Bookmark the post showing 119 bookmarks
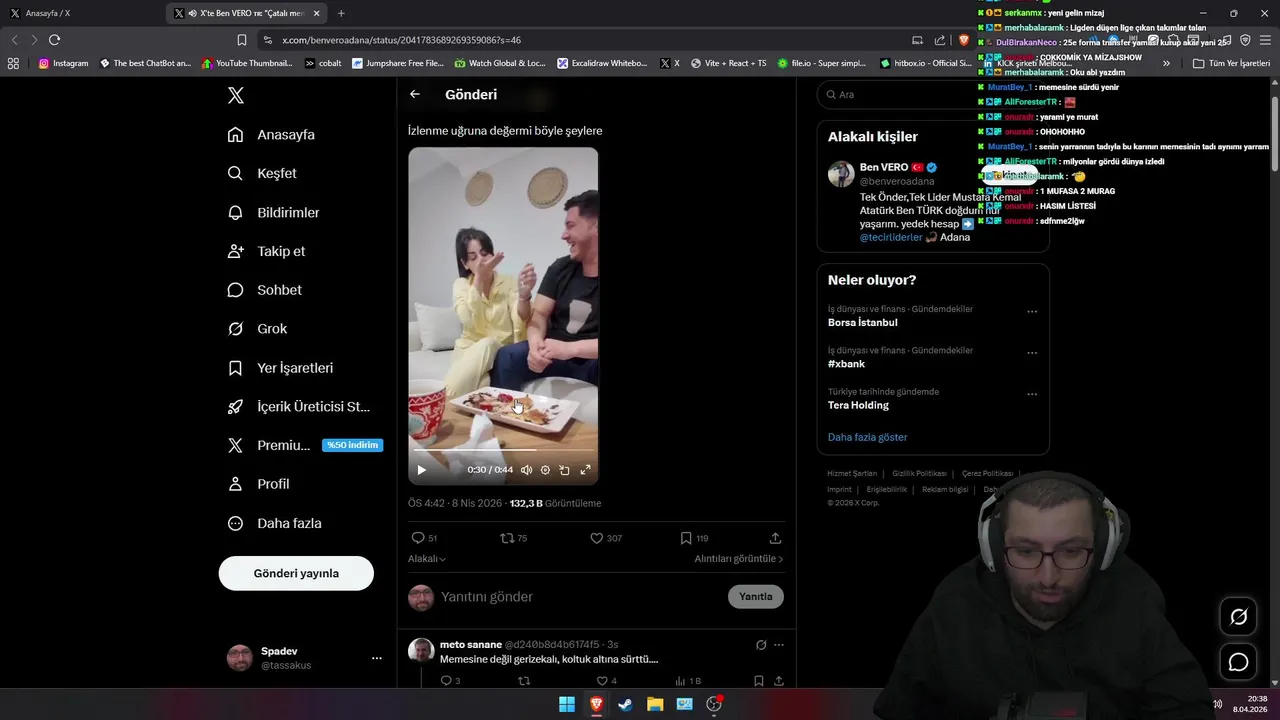Image resolution: width=1280 pixels, height=720 pixels. pyautogui.click(x=694, y=538)
